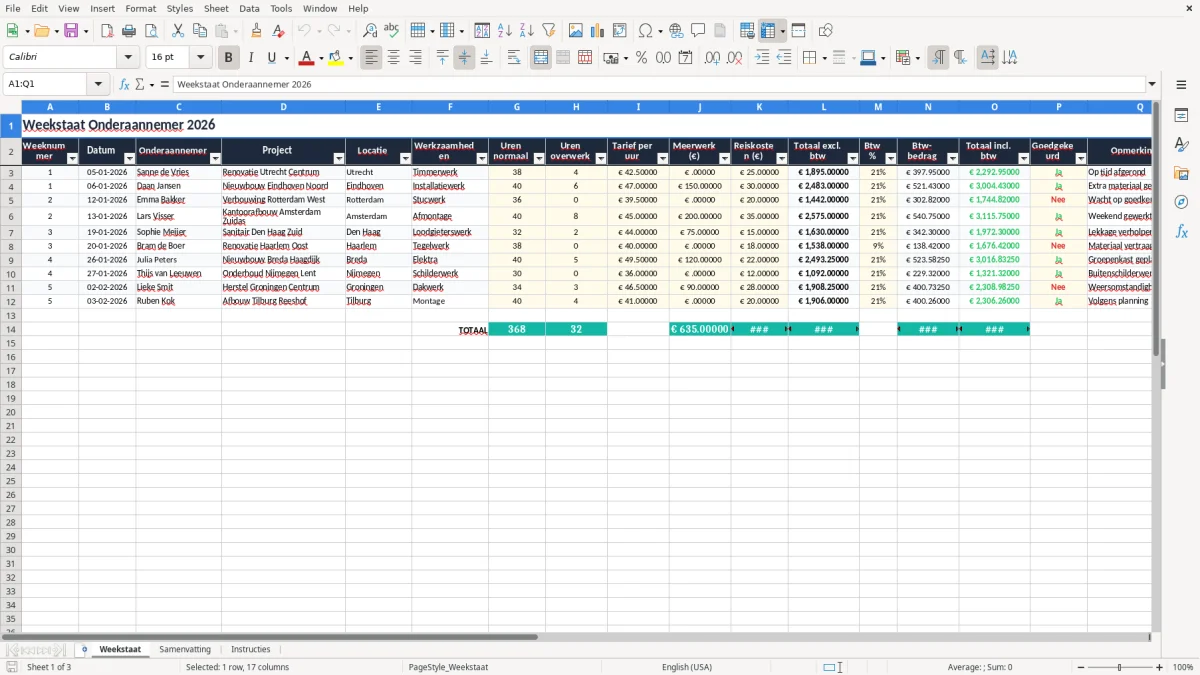1200x675 pixels.
Task: Click the Save document icon
Action: tap(71, 31)
